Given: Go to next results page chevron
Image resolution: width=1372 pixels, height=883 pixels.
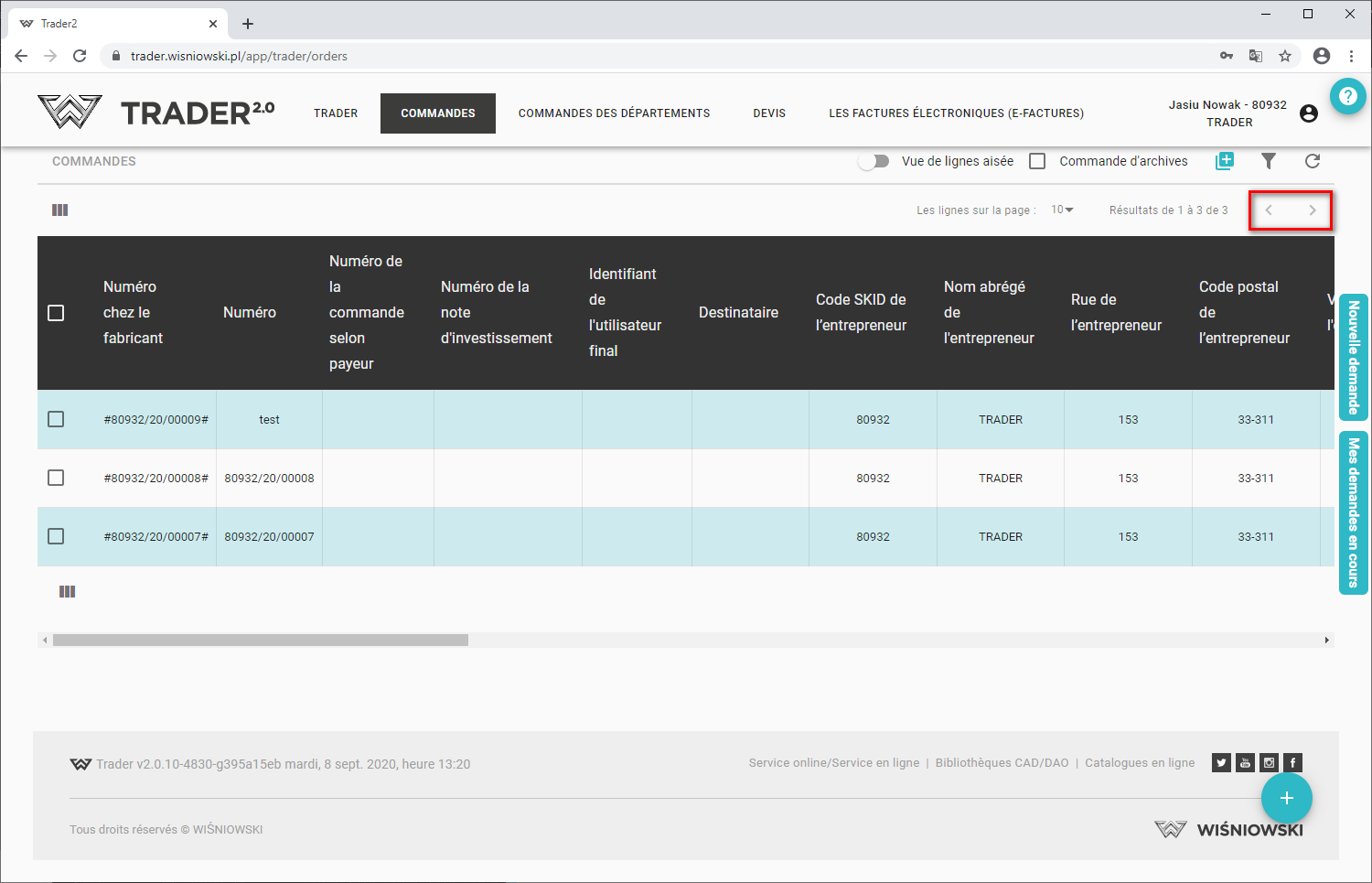Looking at the screenshot, I should click(1313, 210).
